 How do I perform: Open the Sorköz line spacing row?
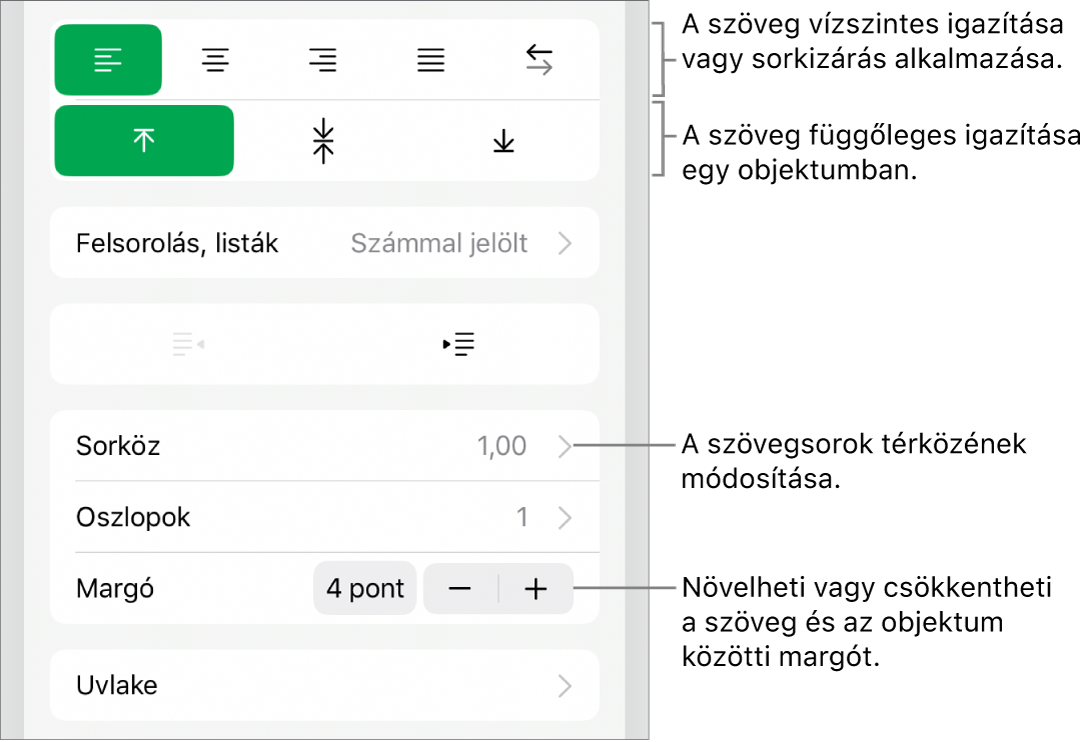coord(324,445)
